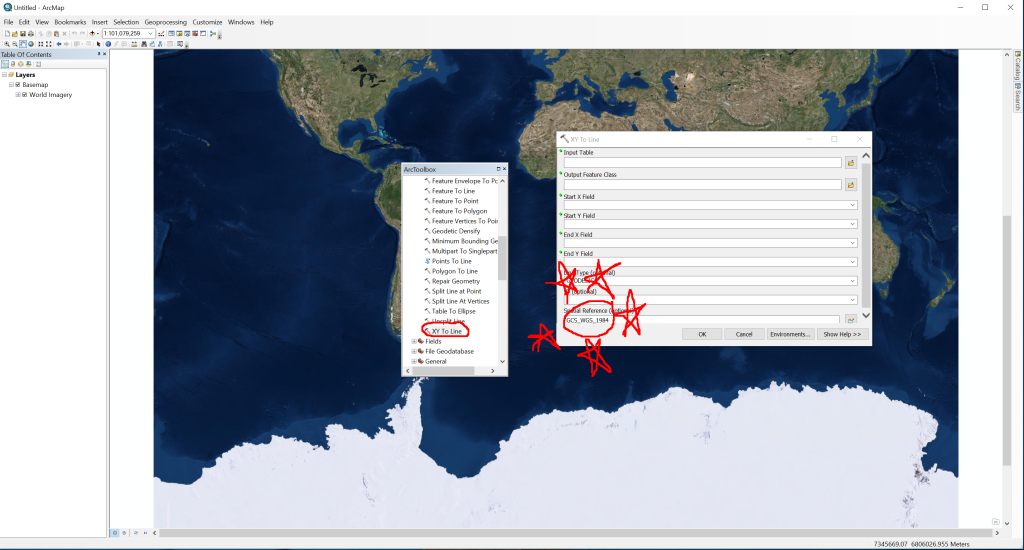Open End X Field dropdown
Screen dimensions: 1024x550
[x=852, y=243]
